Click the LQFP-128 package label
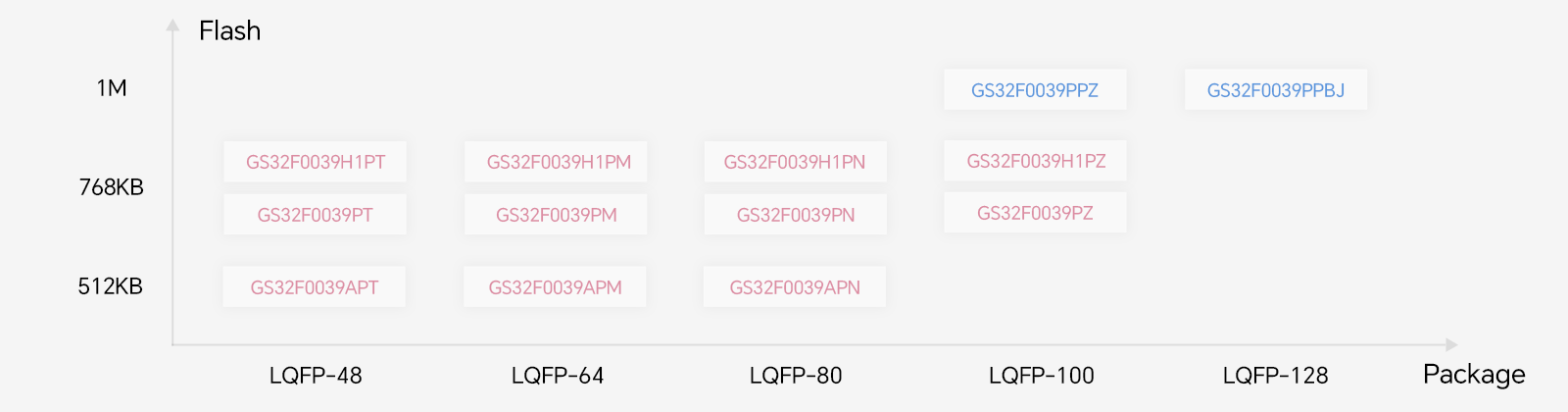This screenshot has height=412, width=1568. (x=1275, y=376)
